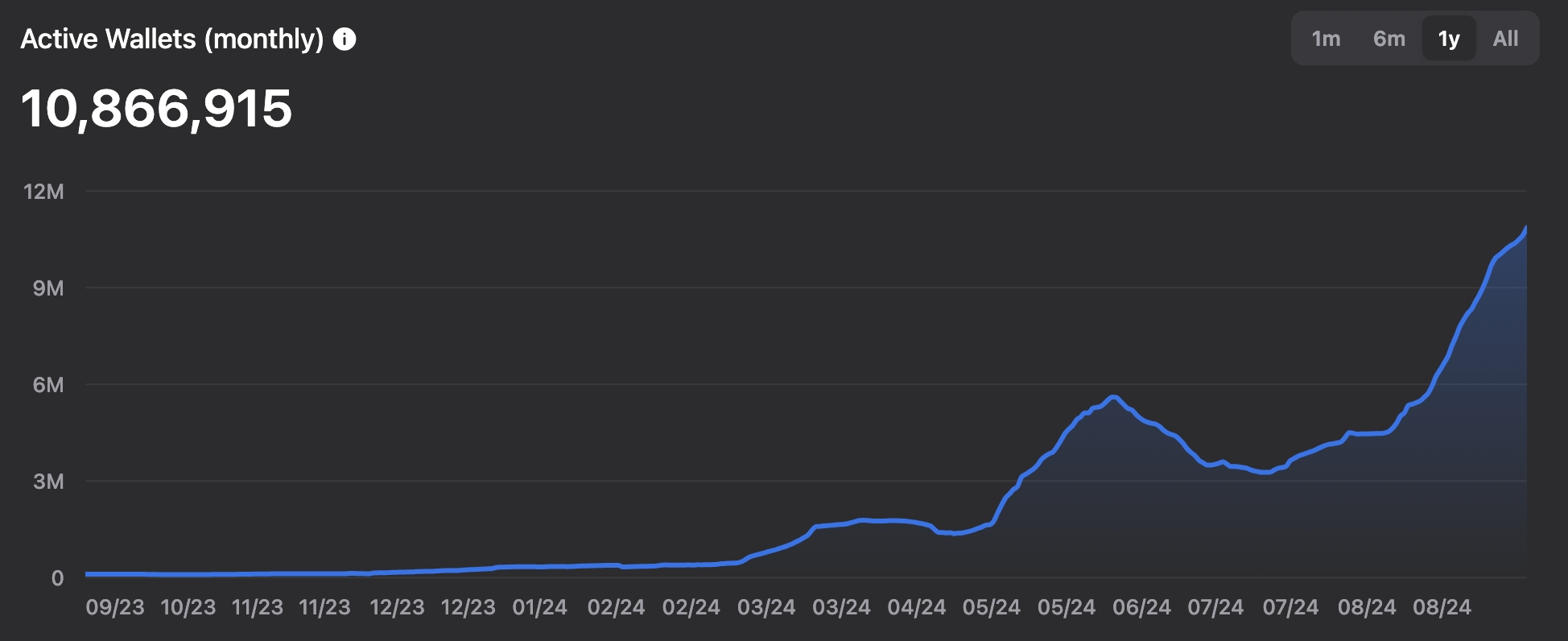
Task: Select the 6m time range
Action: pos(1389,39)
